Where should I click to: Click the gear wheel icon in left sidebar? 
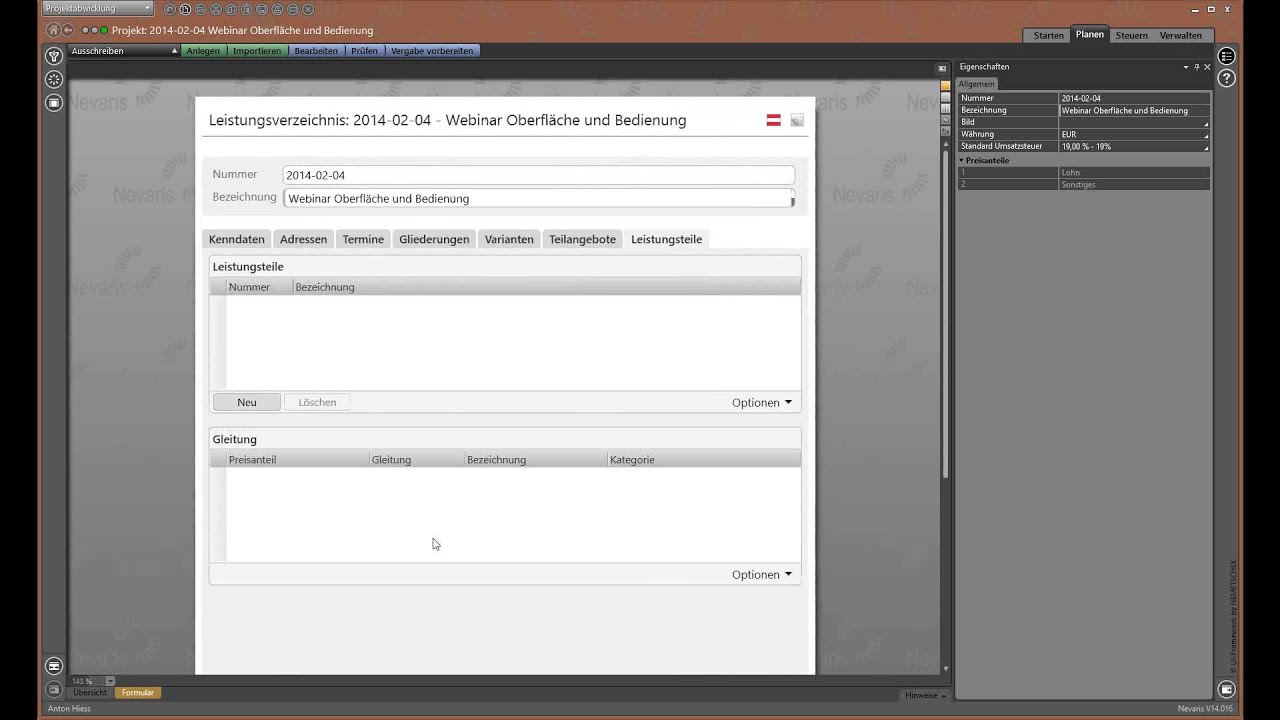54,79
